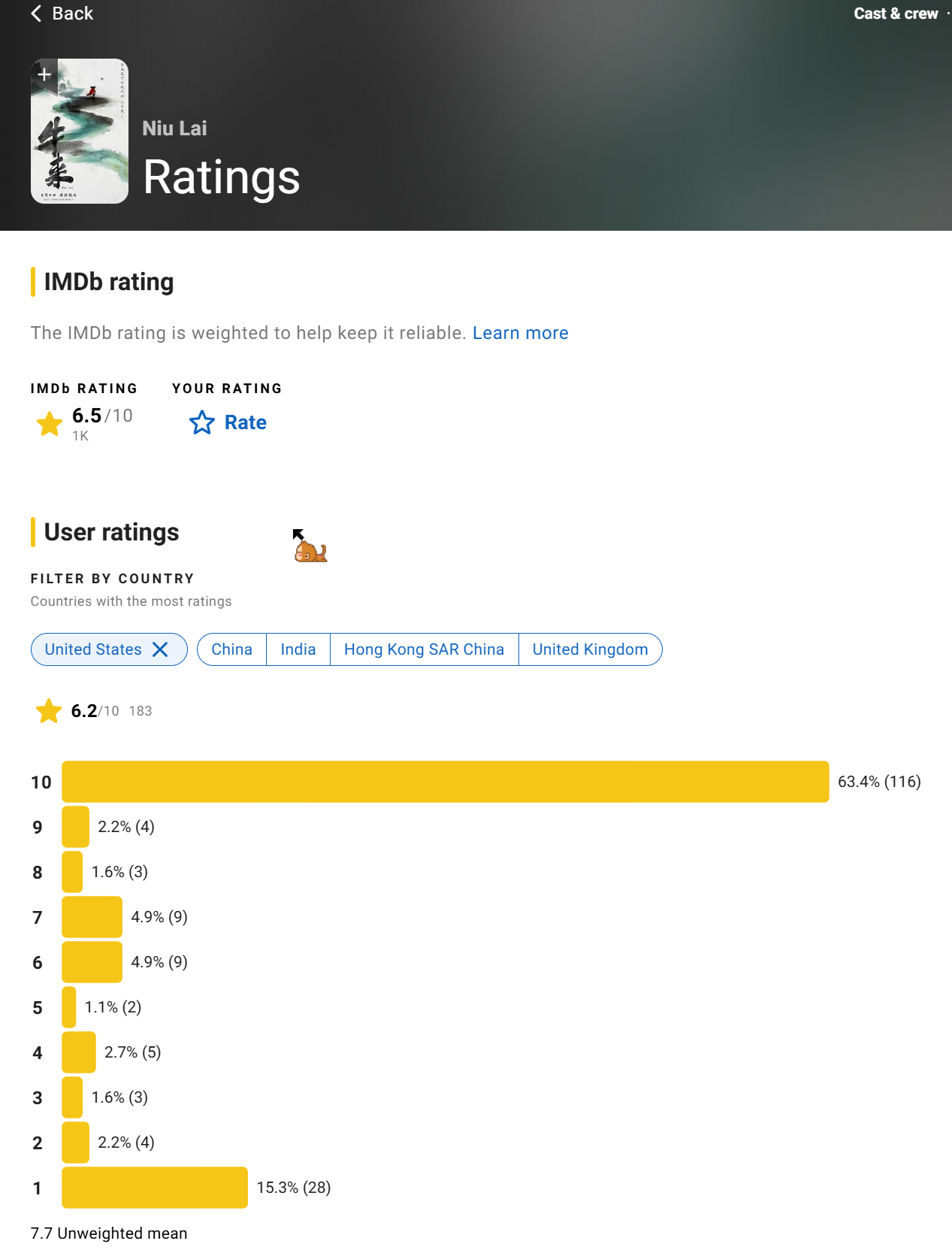Click the yellow star beside 6.2/10

pos(49,711)
